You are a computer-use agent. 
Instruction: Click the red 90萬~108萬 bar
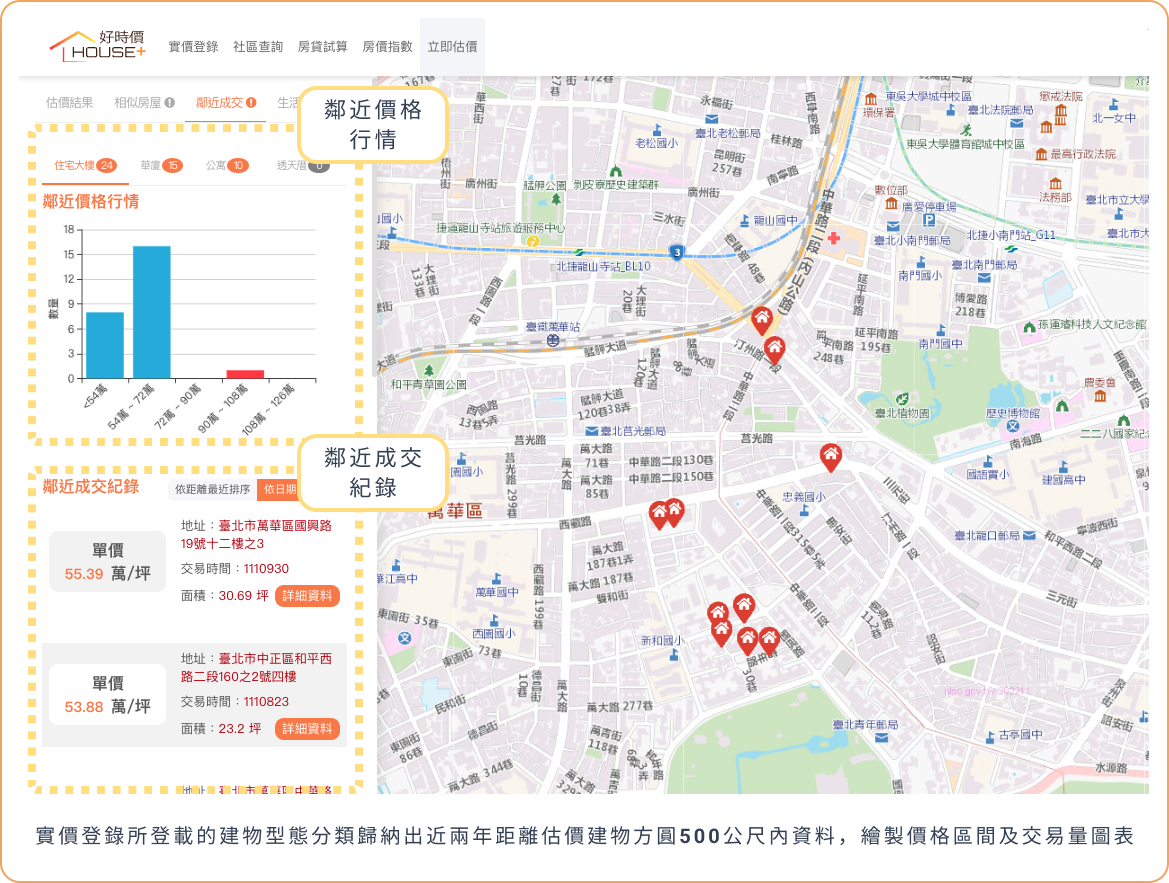[x=245, y=374]
